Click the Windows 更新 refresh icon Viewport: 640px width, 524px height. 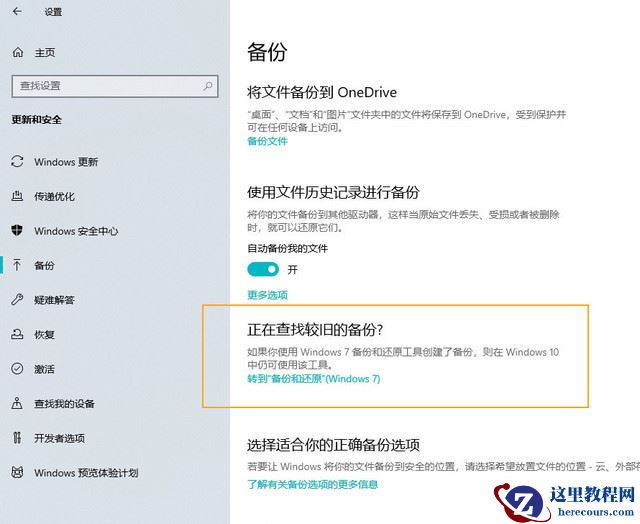coord(17,162)
